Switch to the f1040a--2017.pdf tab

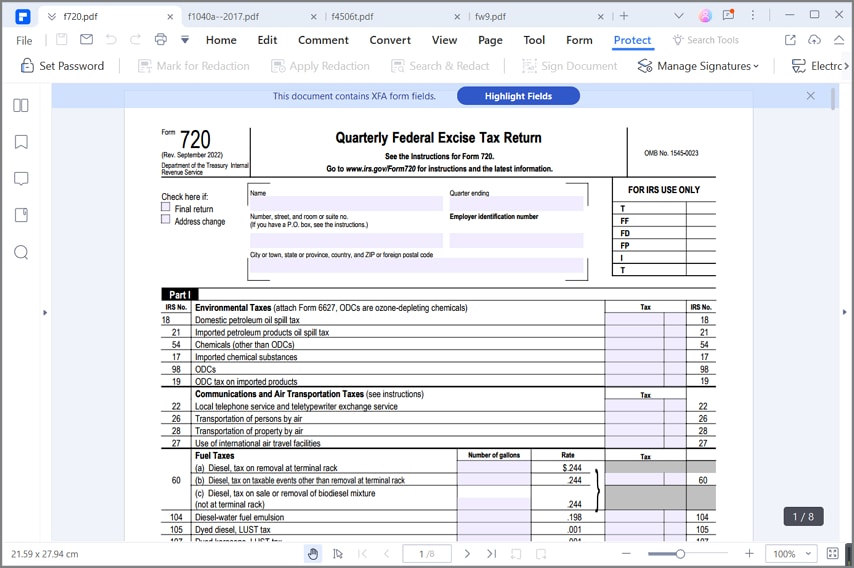click(x=223, y=16)
